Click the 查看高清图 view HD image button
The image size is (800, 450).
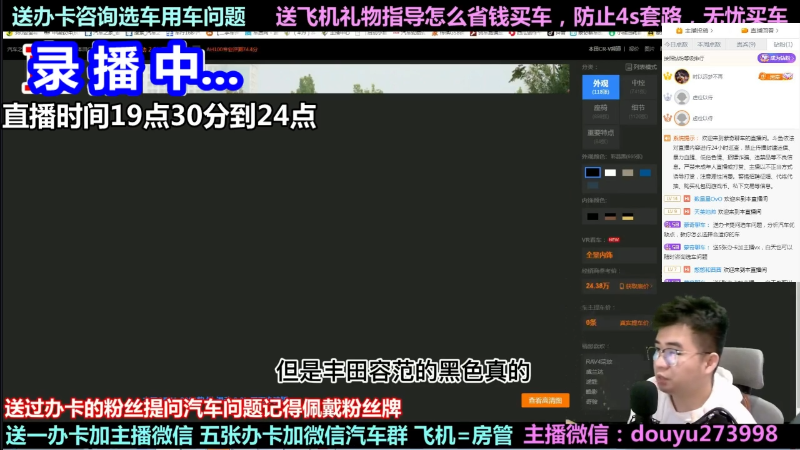[x=545, y=401]
